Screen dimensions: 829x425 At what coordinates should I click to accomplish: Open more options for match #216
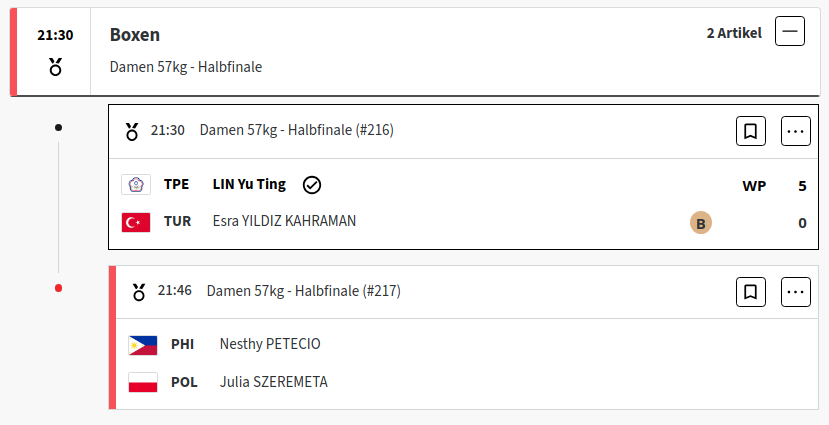pyautogui.click(x=796, y=131)
